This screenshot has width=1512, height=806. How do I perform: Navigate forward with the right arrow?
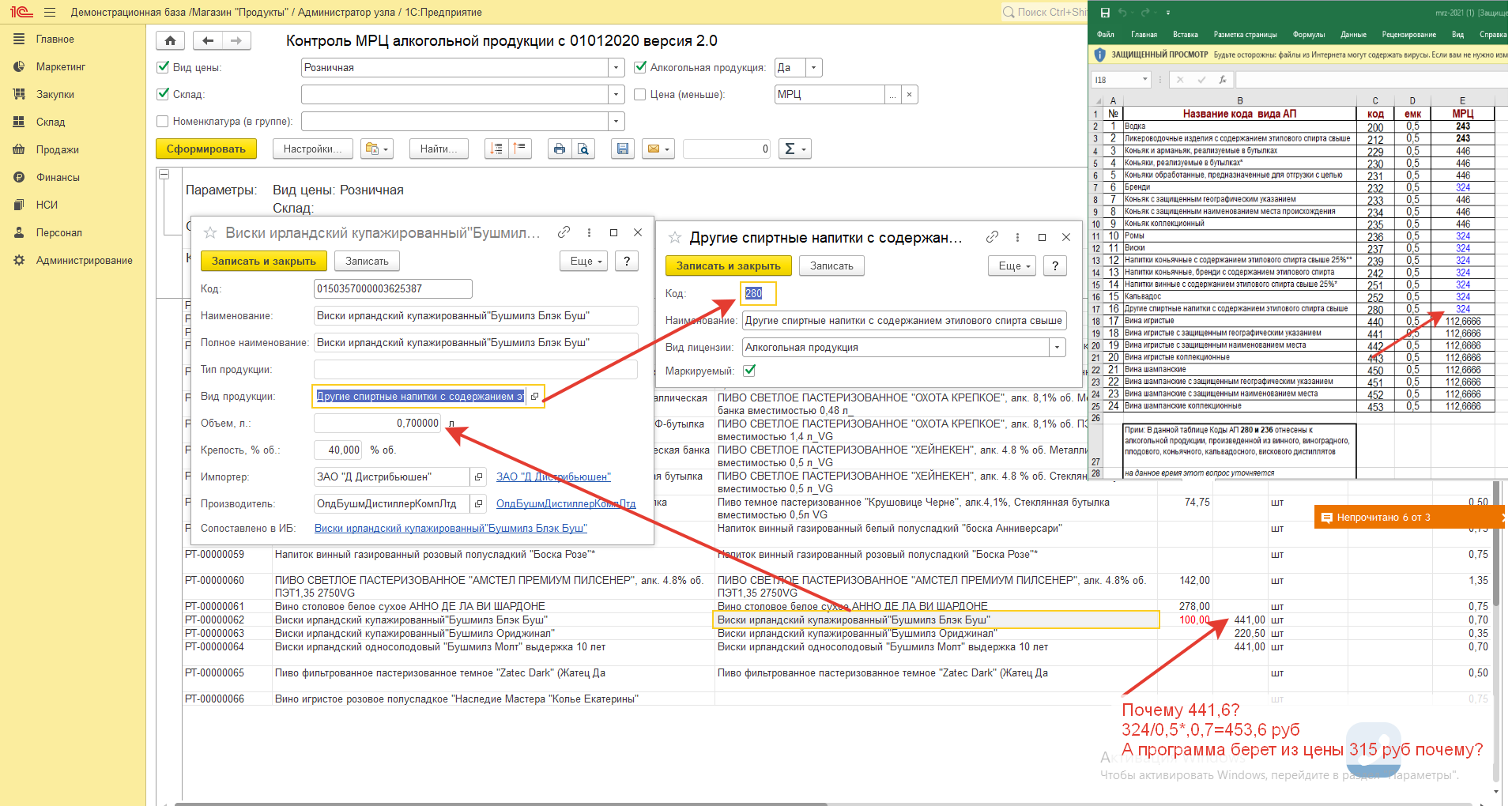[236, 40]
